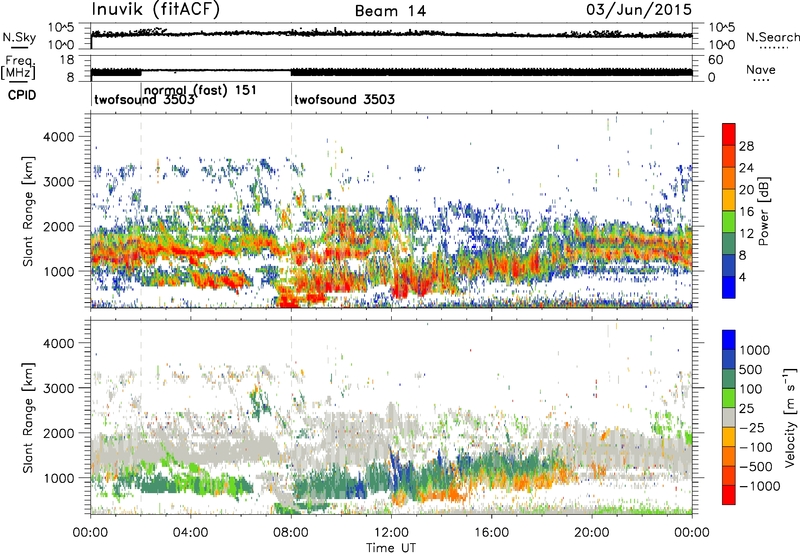
Task: Click the 'Power [dB]' colorbar label
Action: (764, 211)
